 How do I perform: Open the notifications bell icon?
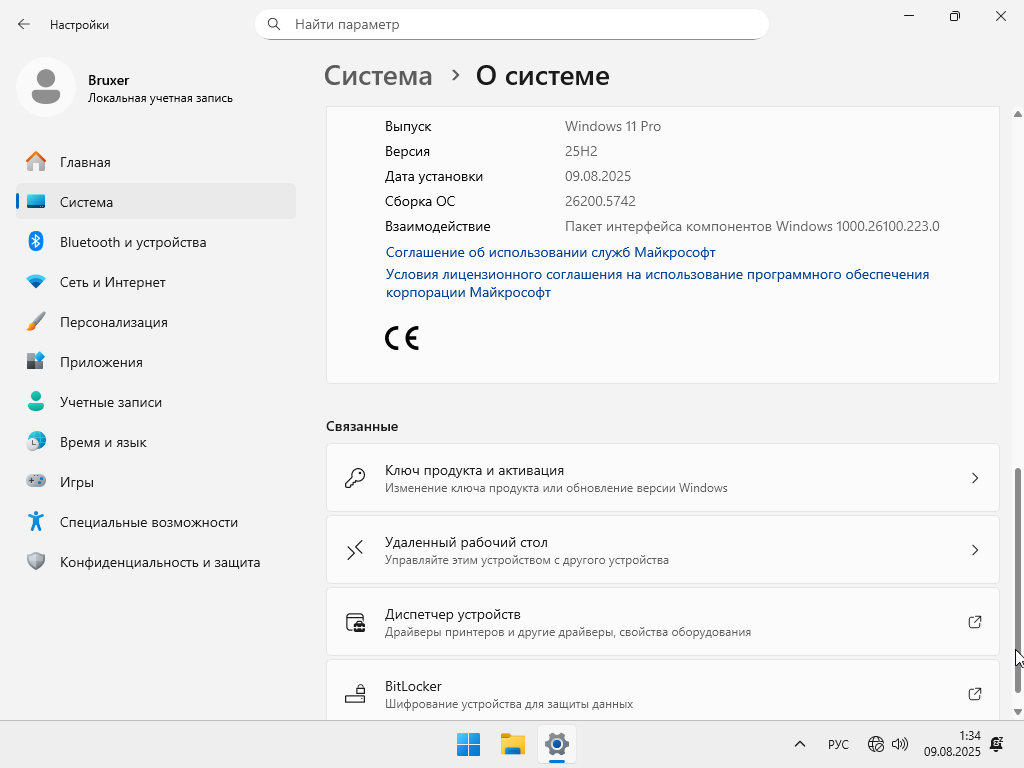(x=997, y=744)
